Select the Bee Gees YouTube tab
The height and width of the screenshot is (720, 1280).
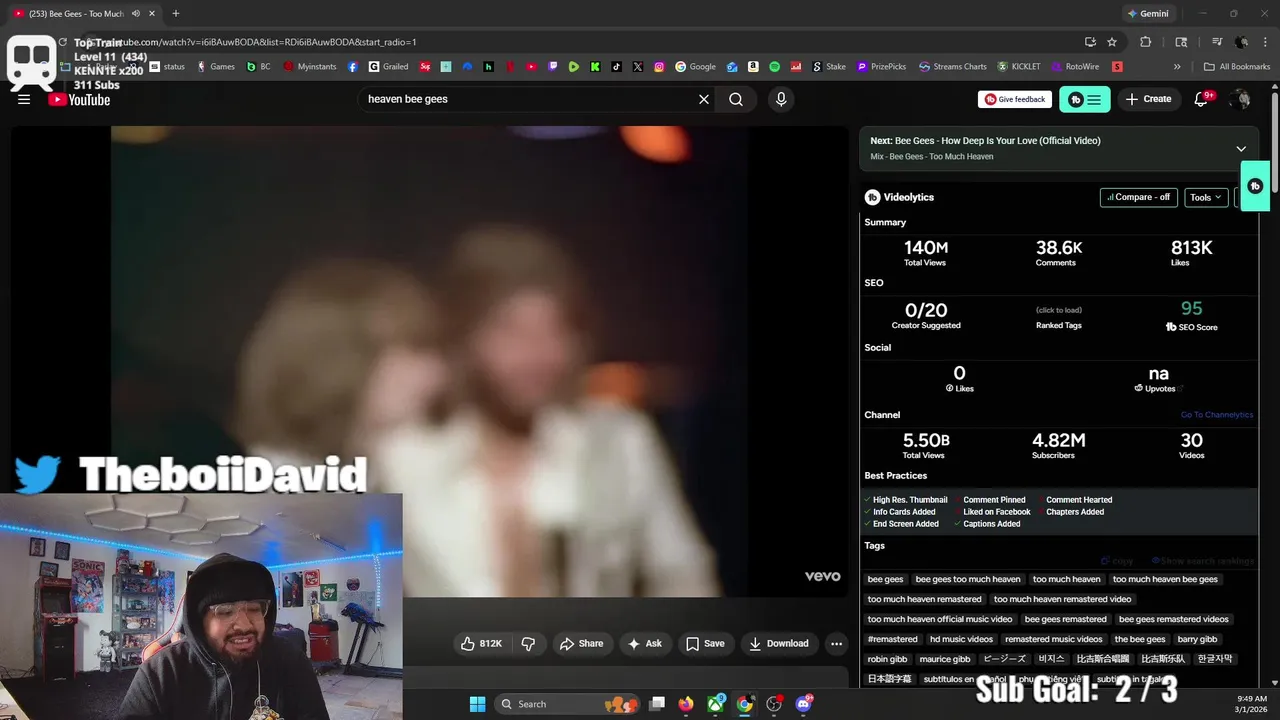[x=83, y=14]
